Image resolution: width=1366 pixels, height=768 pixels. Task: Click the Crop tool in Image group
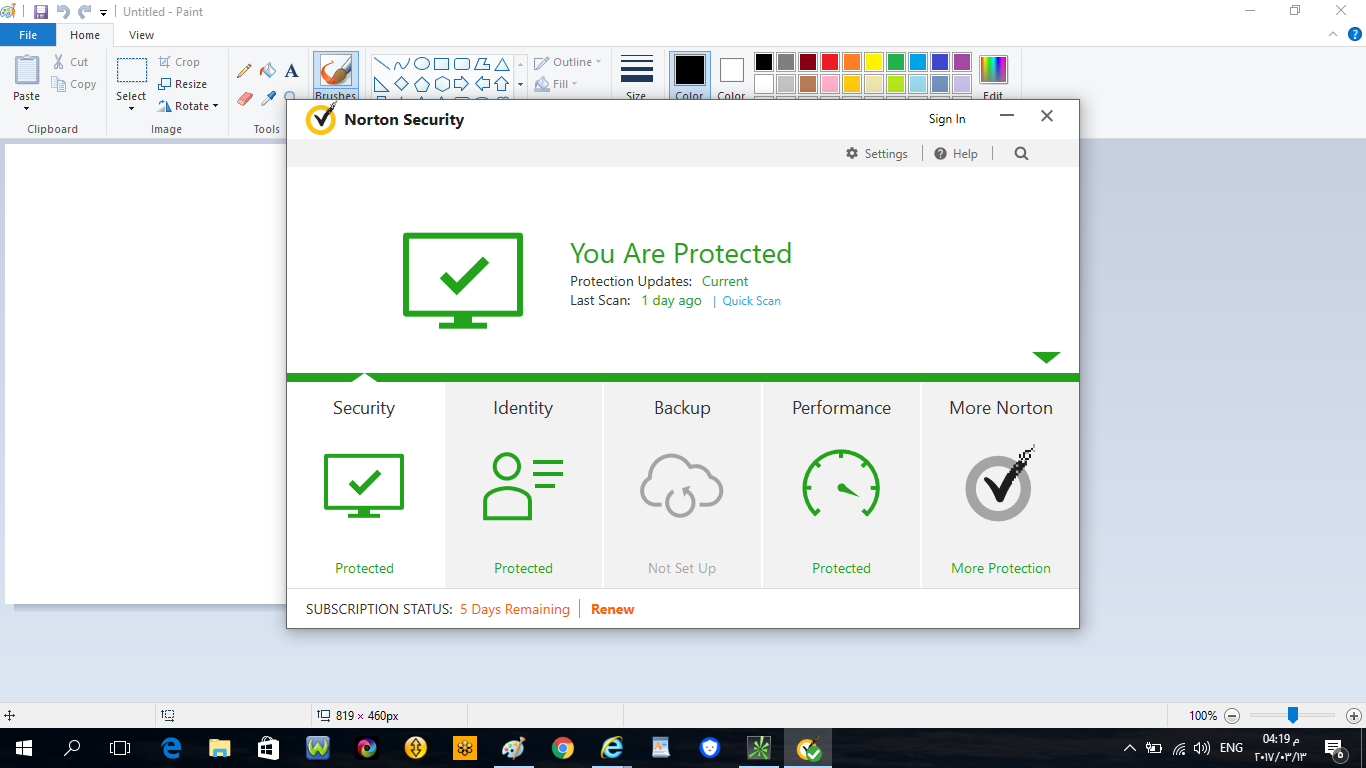[179, 62]
